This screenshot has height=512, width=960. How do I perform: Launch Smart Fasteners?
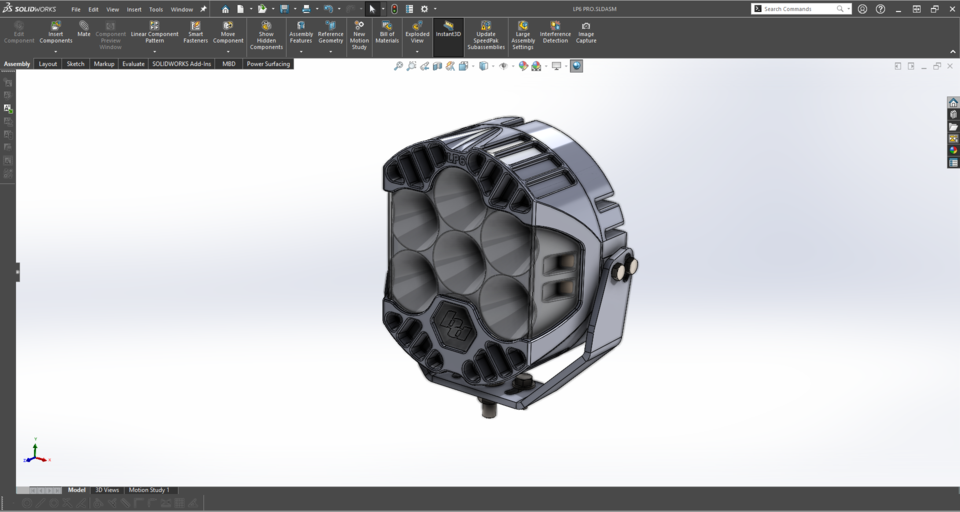point(195,32)
